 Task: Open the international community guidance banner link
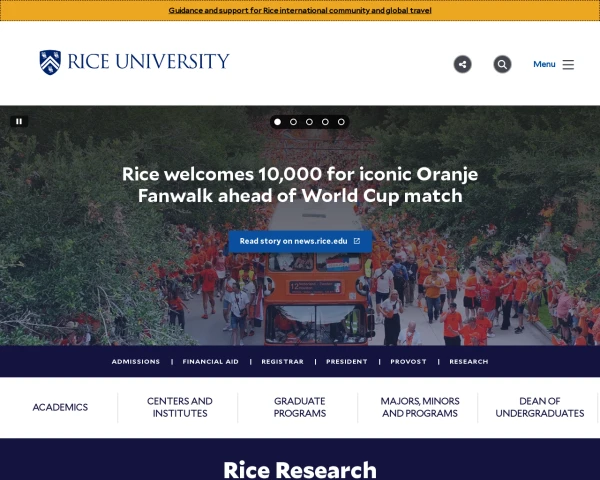[x=300, y=10]
